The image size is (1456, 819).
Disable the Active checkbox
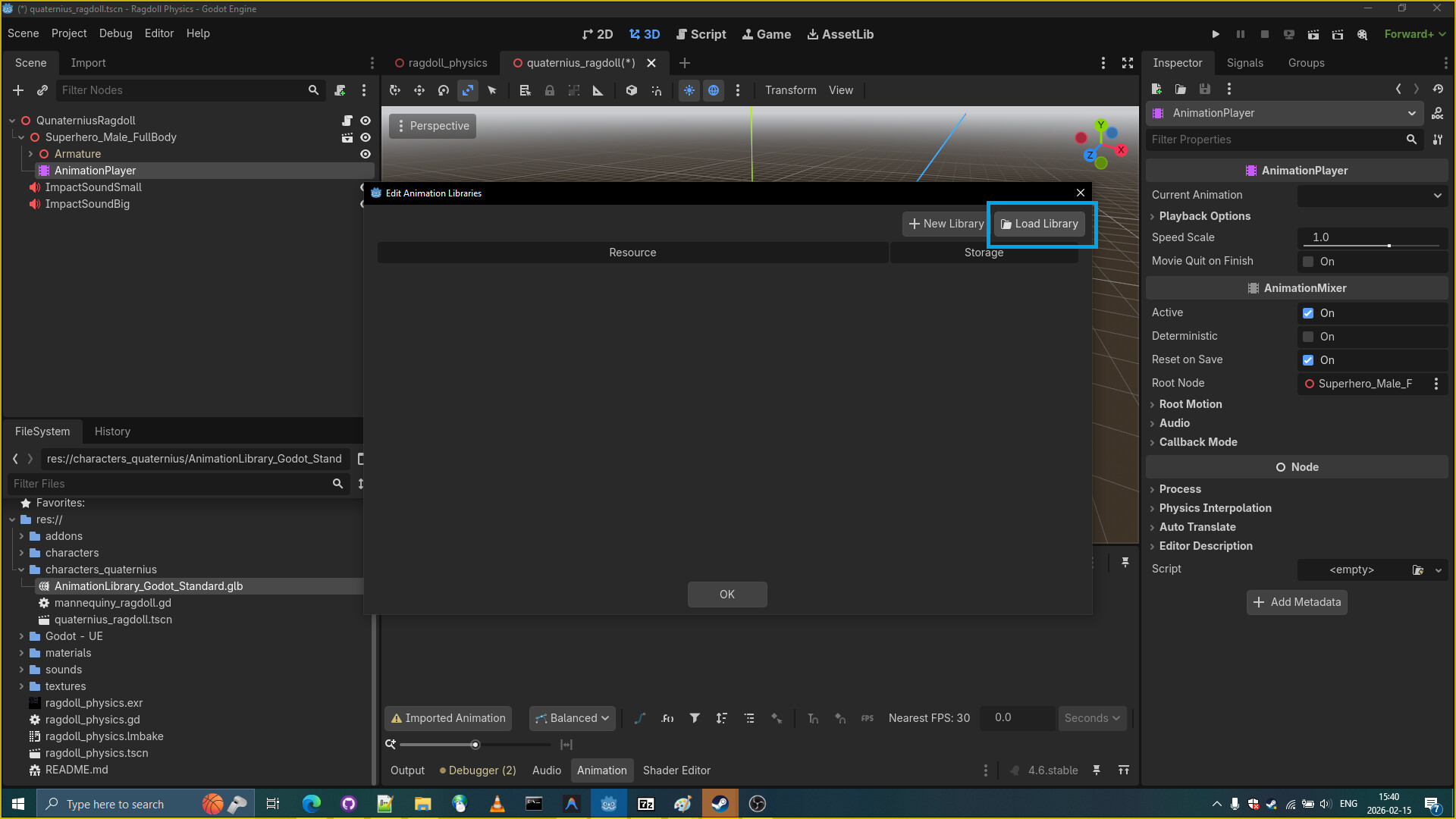pyautogui.click(x=1308, y=313)
